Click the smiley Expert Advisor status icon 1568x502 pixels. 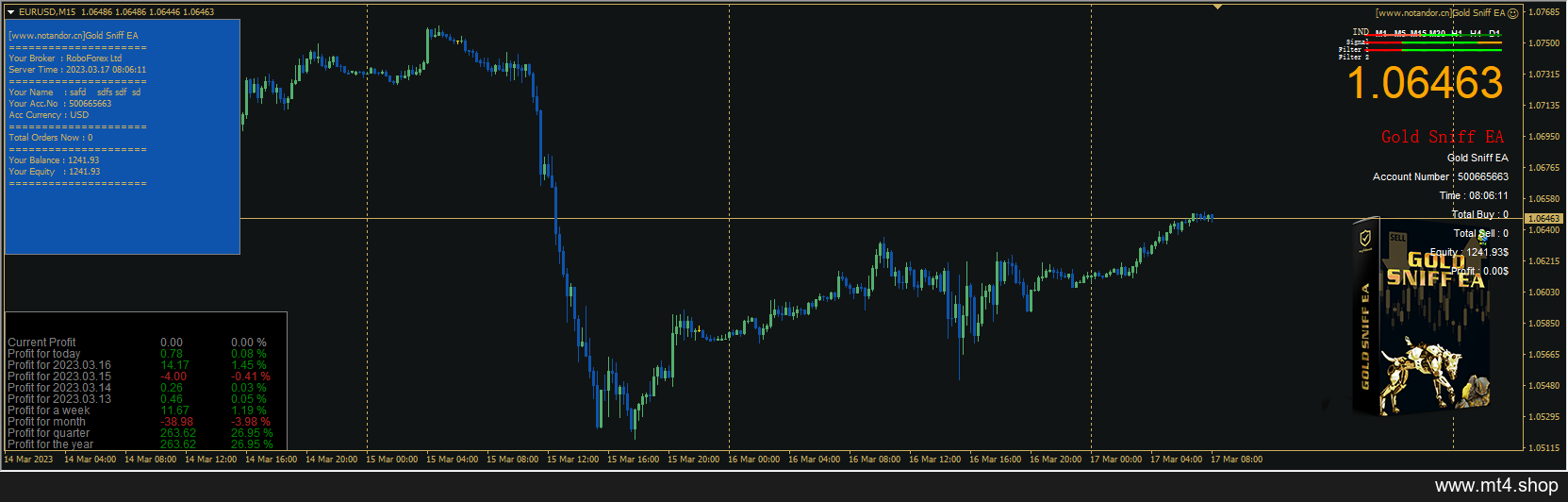(x=1513, y=12)
